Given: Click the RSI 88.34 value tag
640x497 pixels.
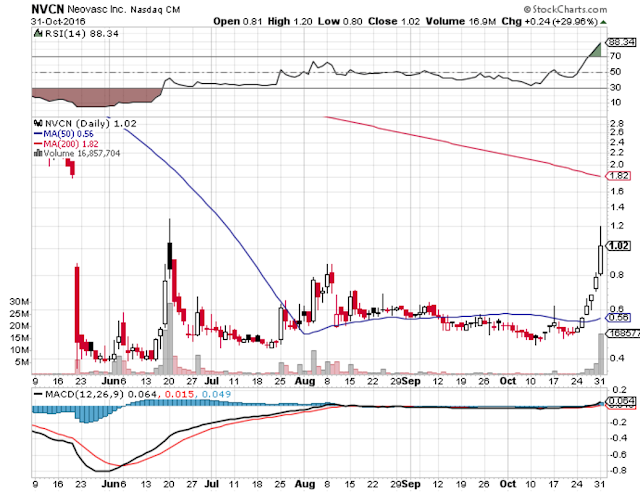Looking at the screenshot, I should click(x=620, y=42).
